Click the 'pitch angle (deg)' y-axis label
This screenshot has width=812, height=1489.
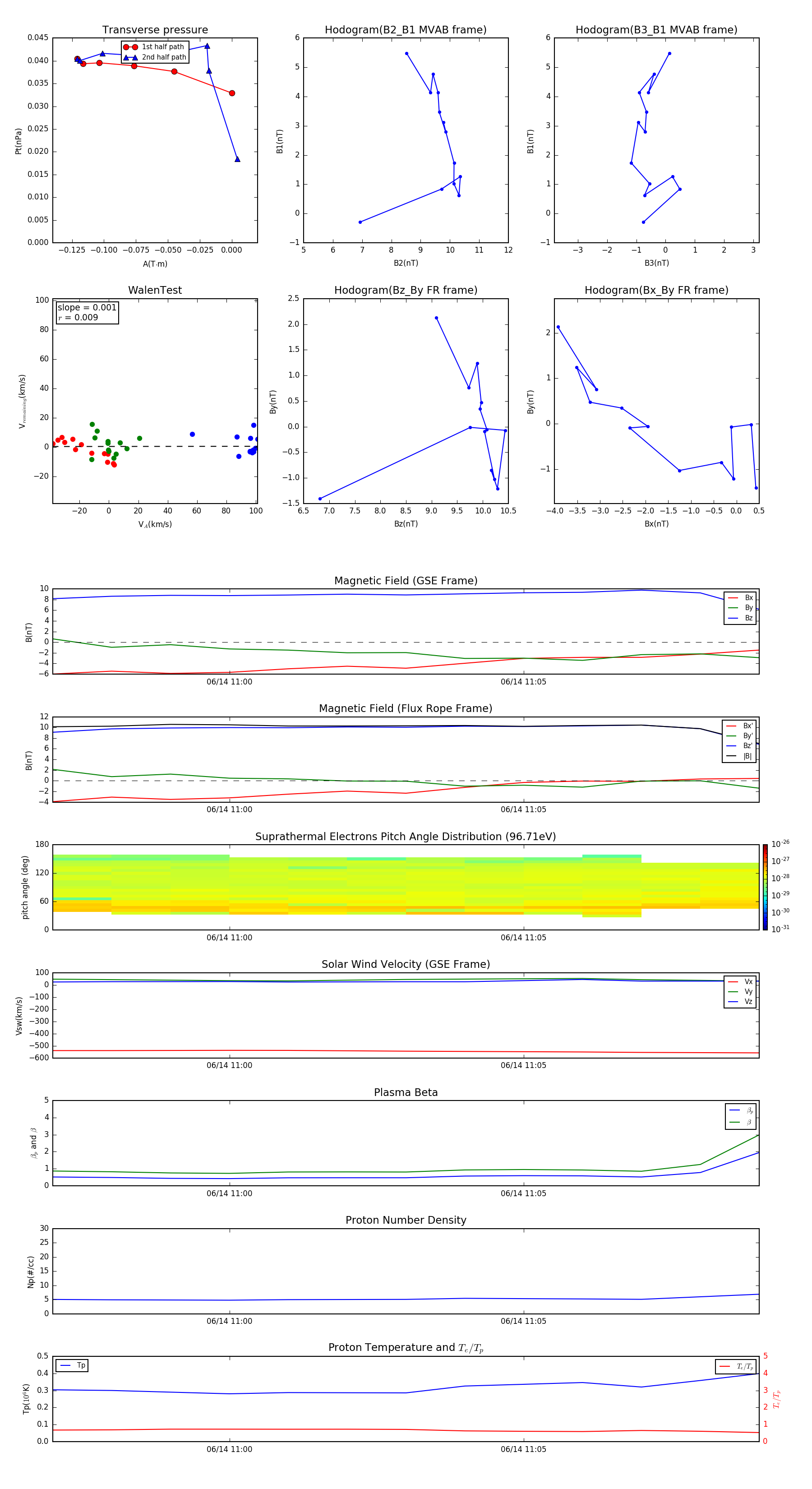(x=25, y=887)
